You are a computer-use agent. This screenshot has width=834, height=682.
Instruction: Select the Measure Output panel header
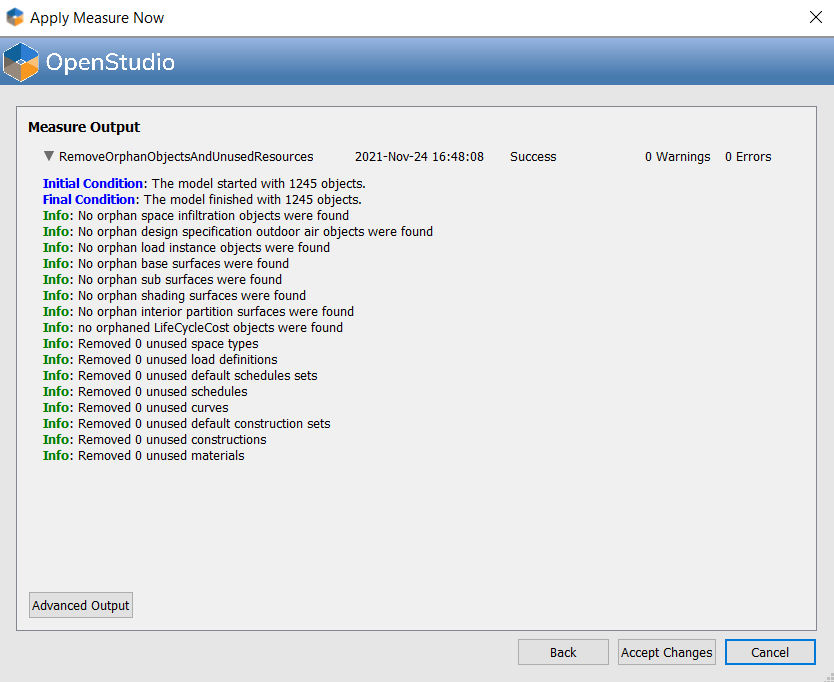84,127
